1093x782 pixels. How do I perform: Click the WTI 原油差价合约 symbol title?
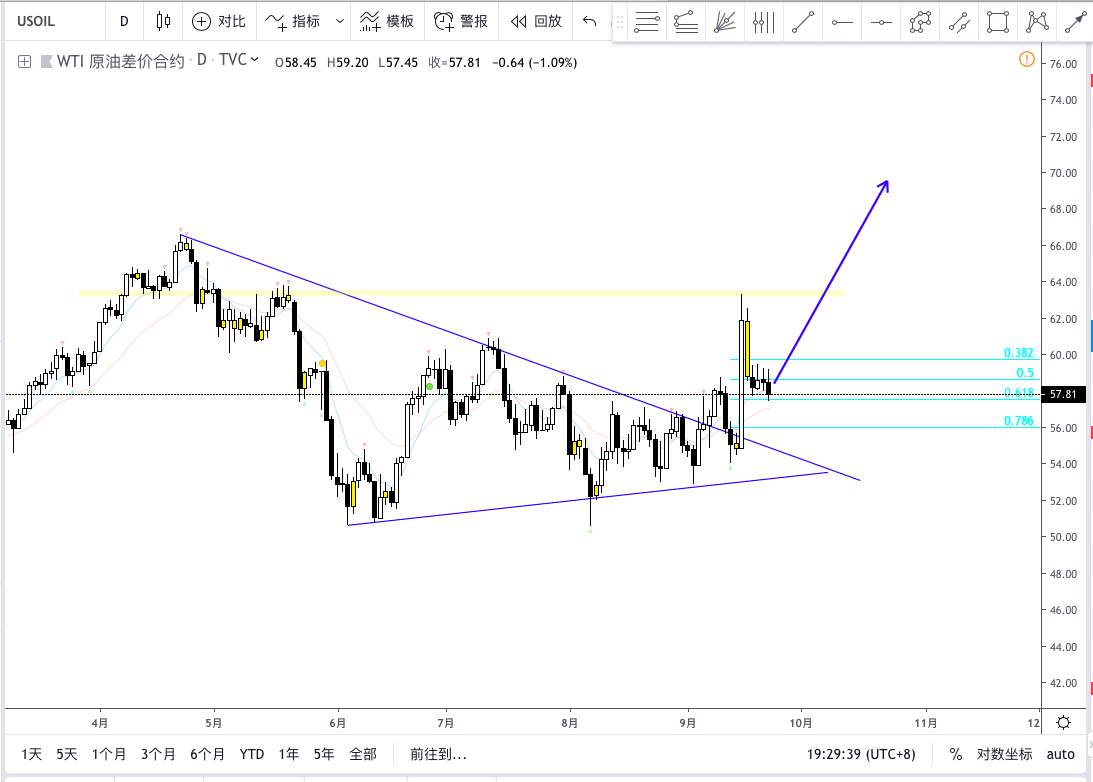pos(120,61)
